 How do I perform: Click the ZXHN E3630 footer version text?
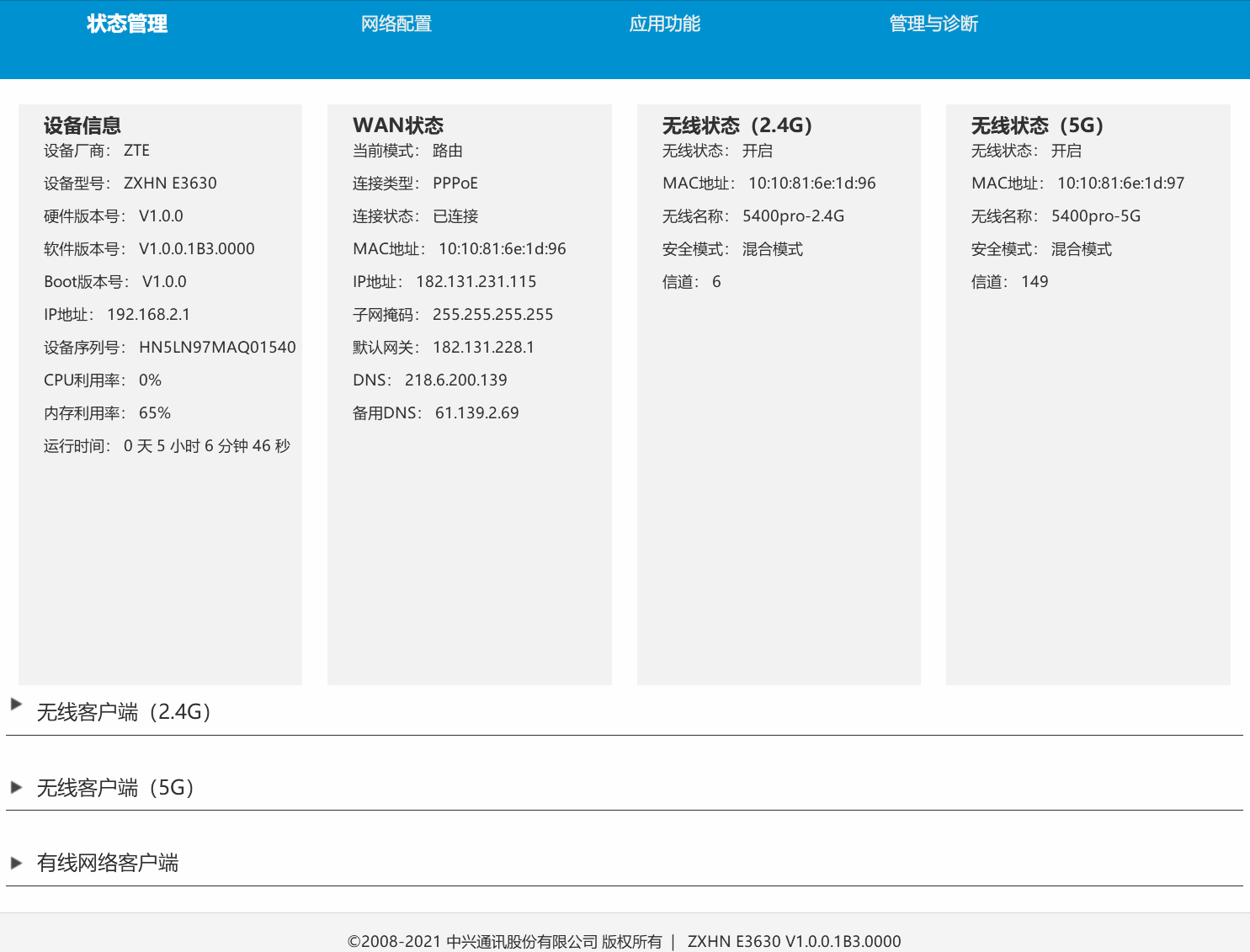794,941
